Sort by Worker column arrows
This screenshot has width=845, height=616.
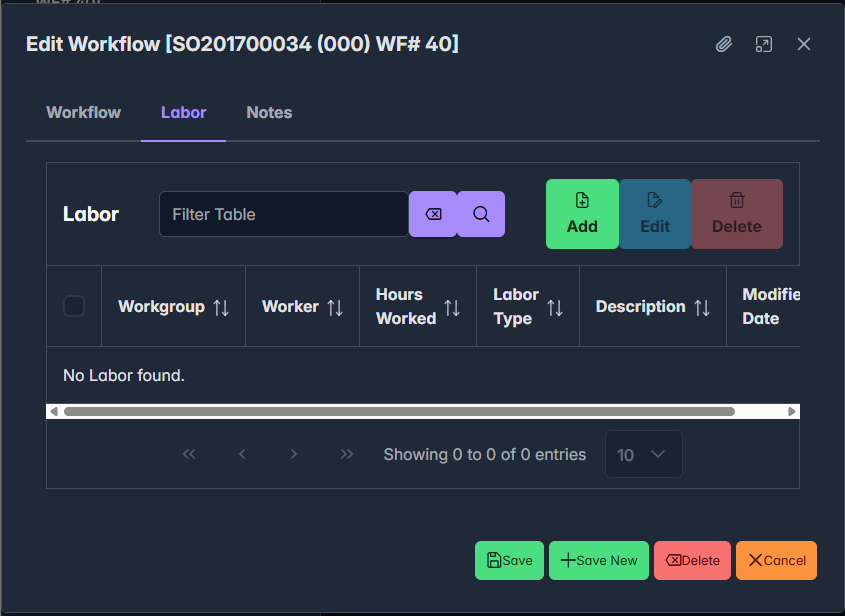tap(335, 307)
